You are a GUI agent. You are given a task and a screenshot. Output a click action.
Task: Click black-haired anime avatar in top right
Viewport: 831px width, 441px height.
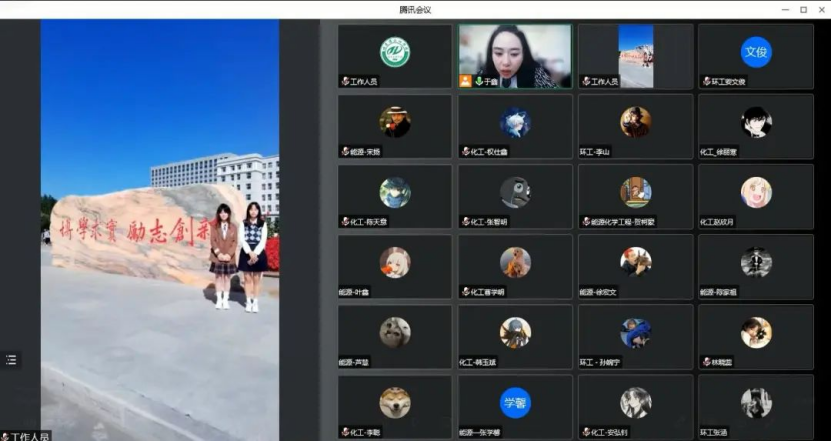pyautogui.click(x=756, y=122)
